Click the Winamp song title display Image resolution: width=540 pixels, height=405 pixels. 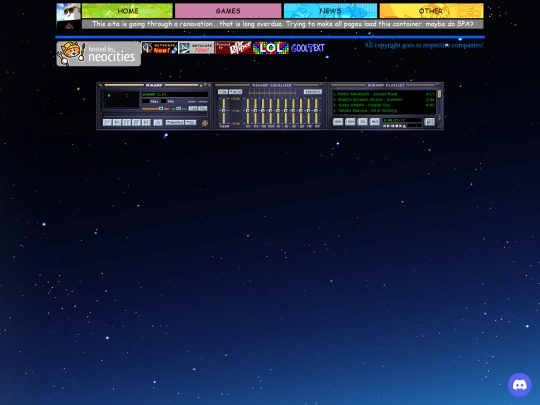click(175, 94)
